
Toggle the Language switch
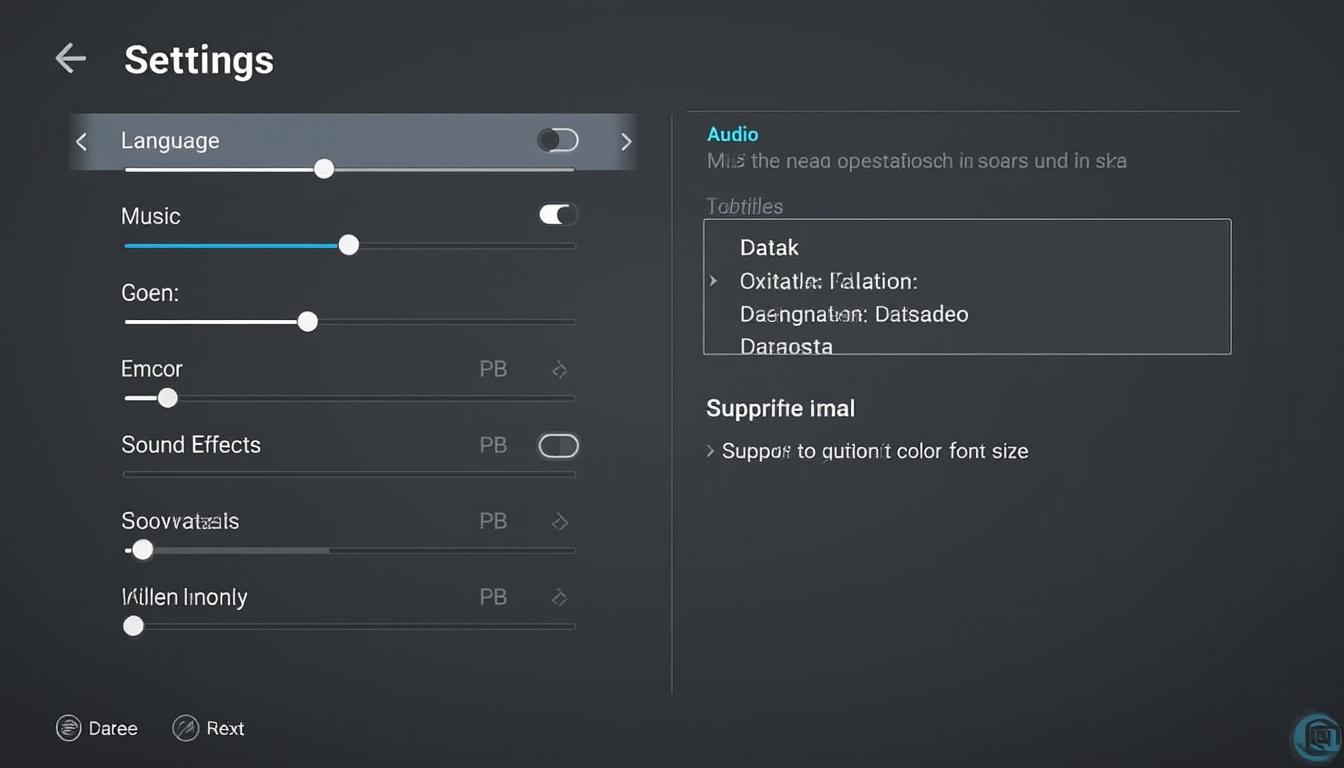[558, 140]
